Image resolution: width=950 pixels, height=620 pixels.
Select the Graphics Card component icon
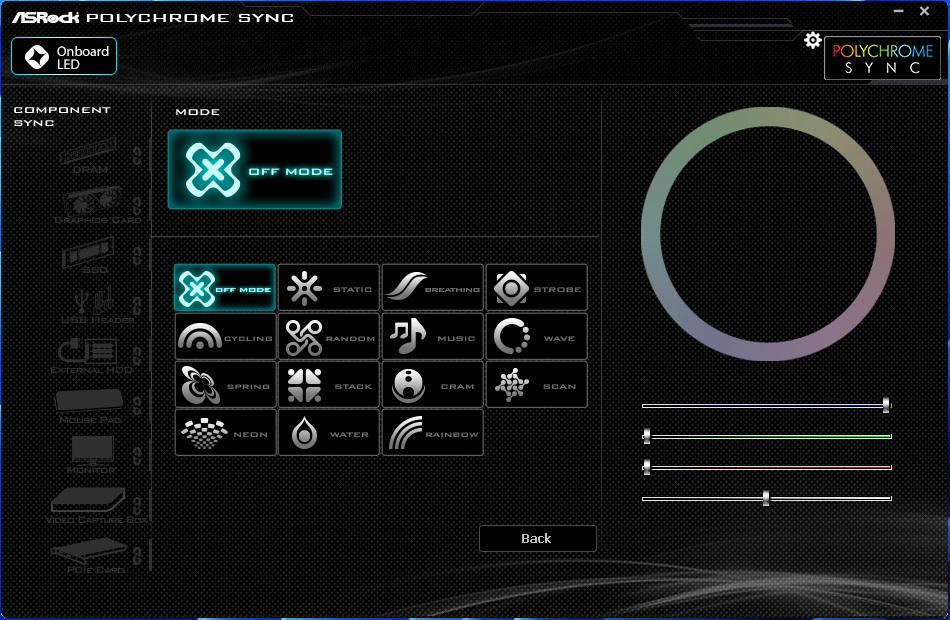[95, 206]
